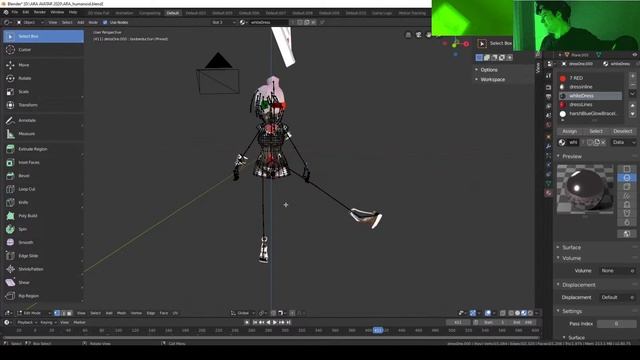Screen dimensions: 640x360
Task: Select the Measure tool
Action: tap(43, 134)
